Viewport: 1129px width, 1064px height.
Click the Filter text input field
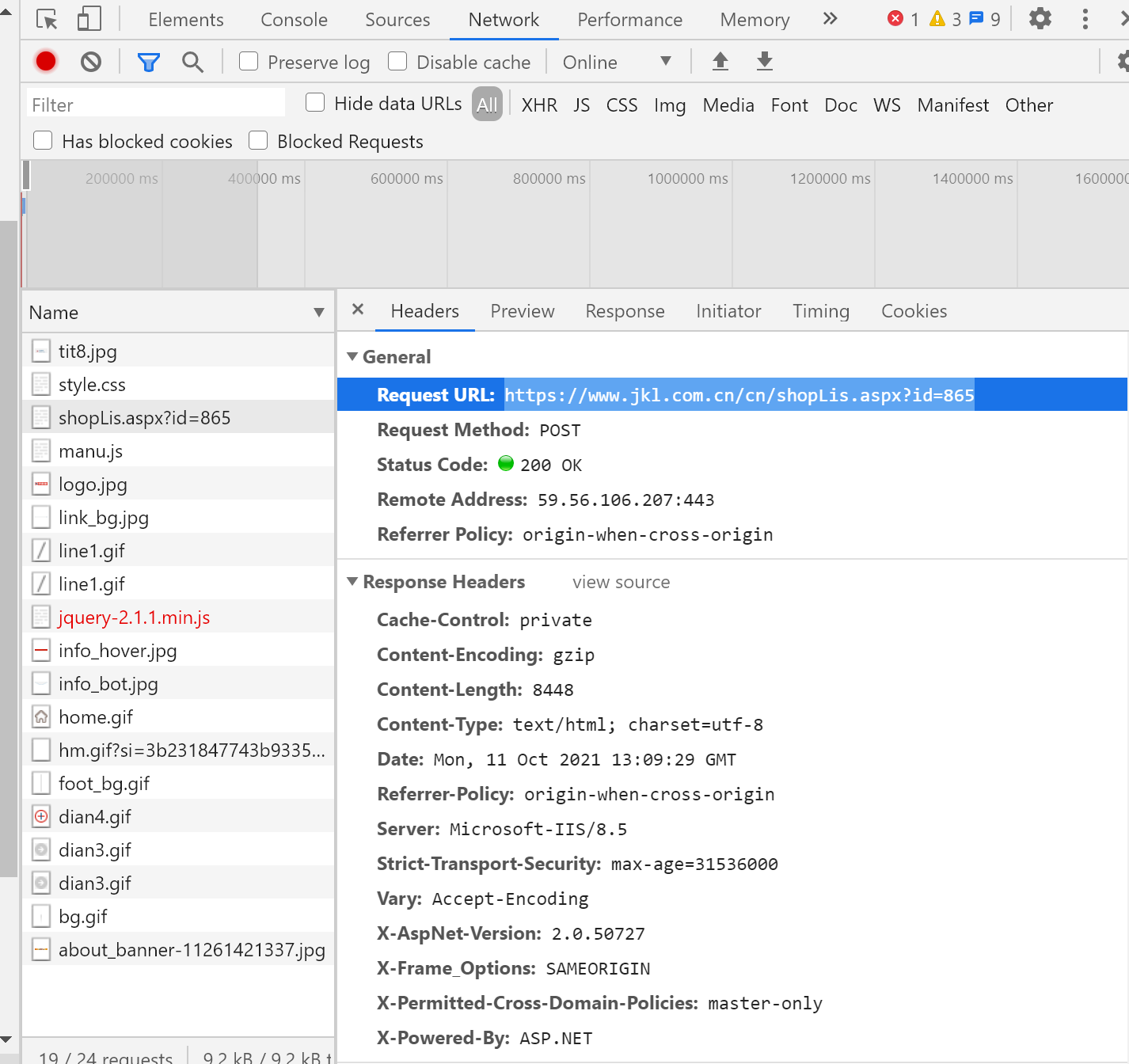click(156, 104)
